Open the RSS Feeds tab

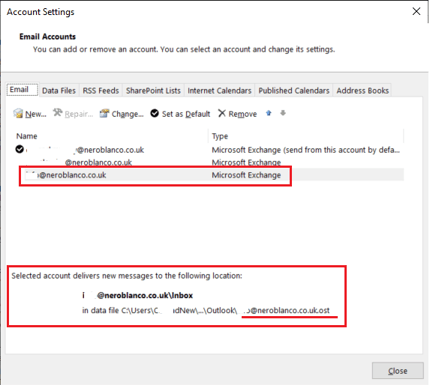point(101,91)
